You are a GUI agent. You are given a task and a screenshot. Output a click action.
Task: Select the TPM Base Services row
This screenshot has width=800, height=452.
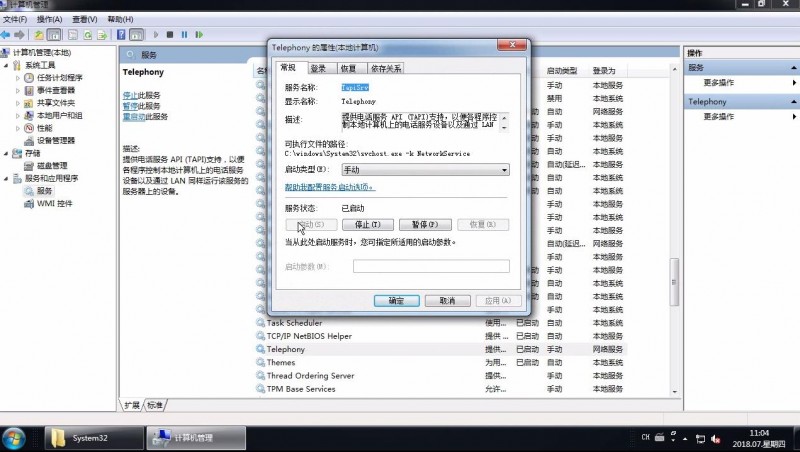coord(442,389)
